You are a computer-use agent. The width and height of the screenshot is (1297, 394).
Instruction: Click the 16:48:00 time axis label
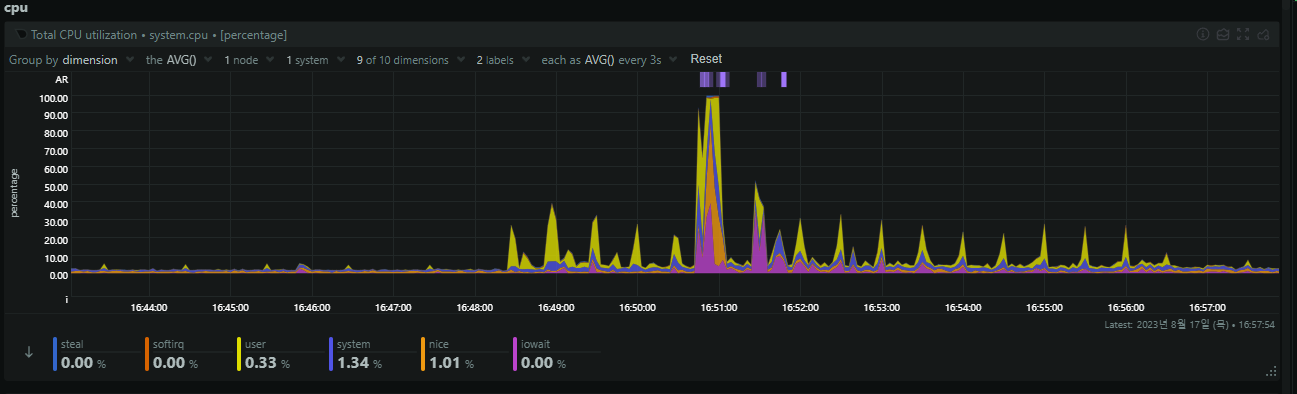point(474,307)
